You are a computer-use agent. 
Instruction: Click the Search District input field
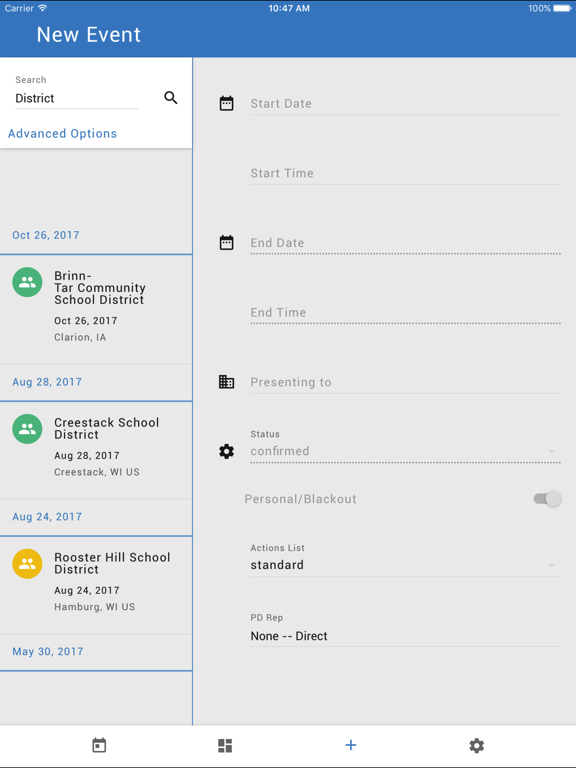pyautogui.click(x=76, y=98)
